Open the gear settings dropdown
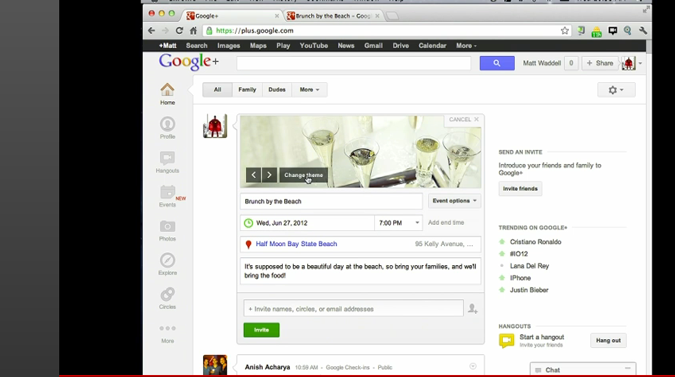This screenshot has width=675, height=377. point(616,90)
